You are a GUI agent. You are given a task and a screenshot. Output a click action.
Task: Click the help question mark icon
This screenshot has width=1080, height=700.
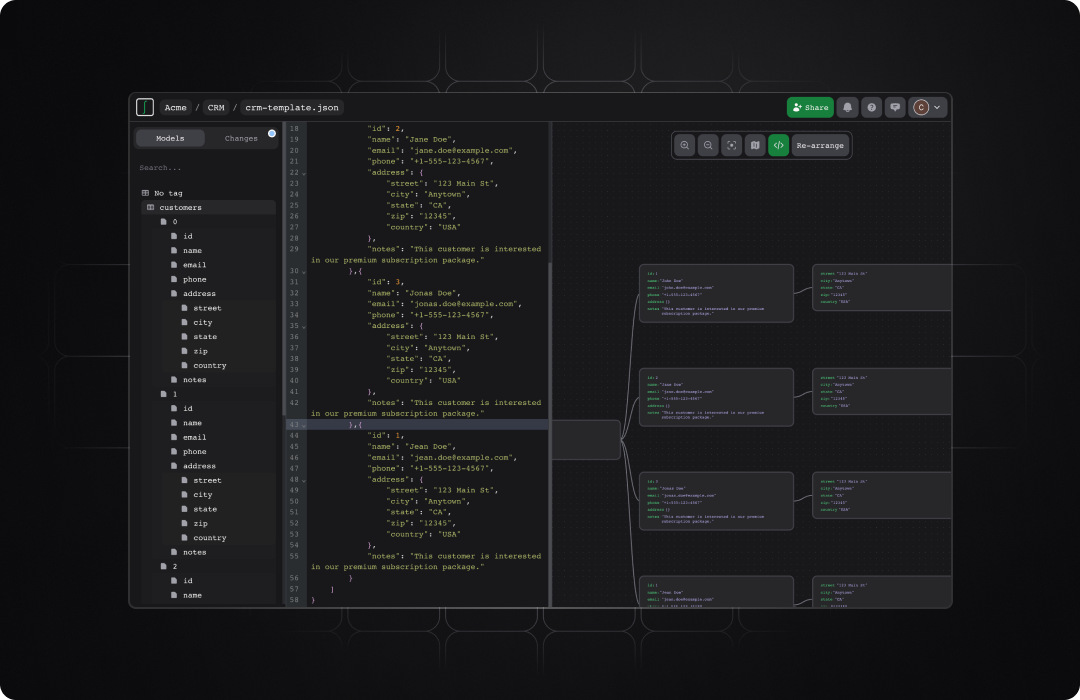(872, 107)
